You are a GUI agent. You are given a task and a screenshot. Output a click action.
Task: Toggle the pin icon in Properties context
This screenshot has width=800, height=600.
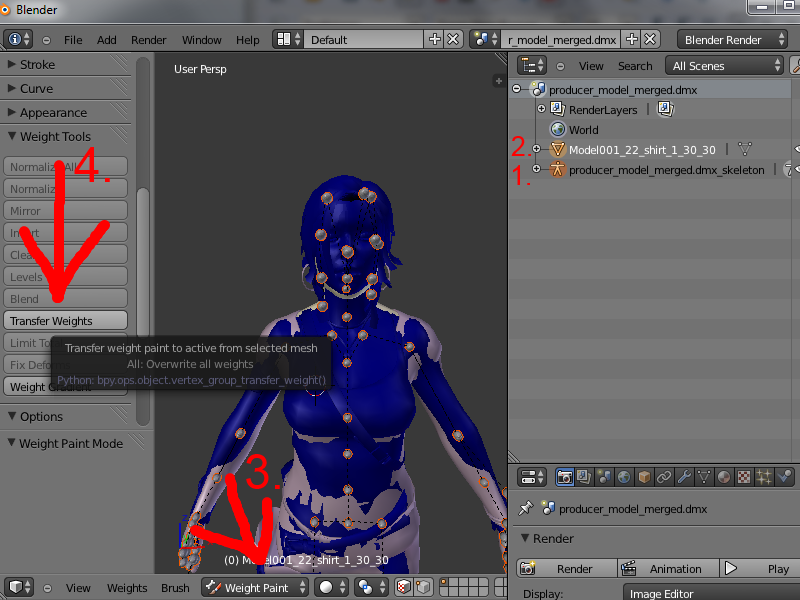coord(525,508)
